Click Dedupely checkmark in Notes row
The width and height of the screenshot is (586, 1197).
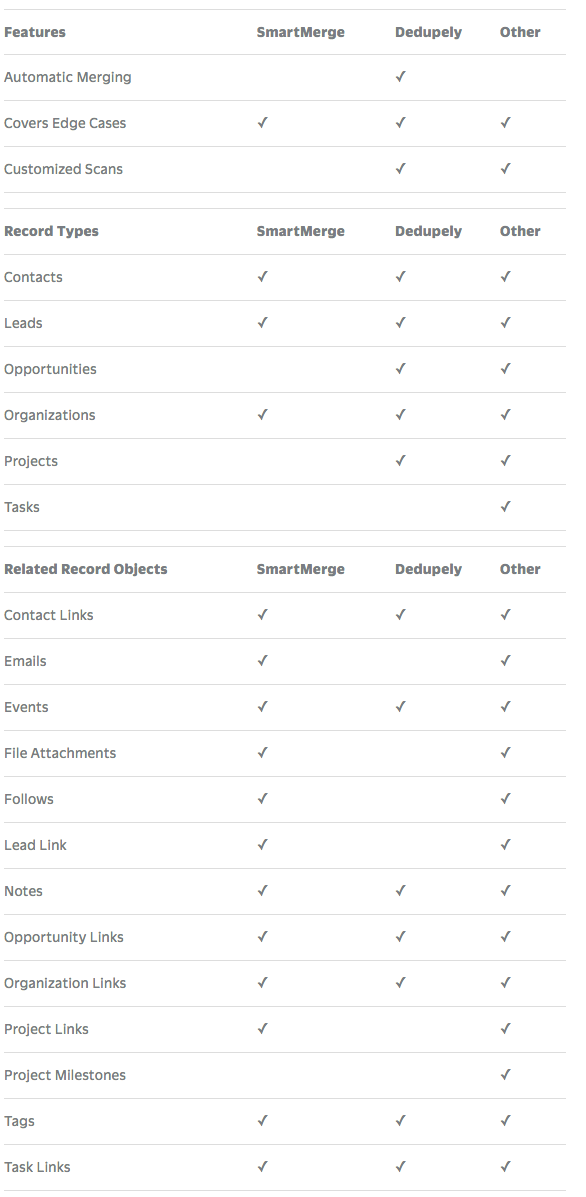point(401,890)
